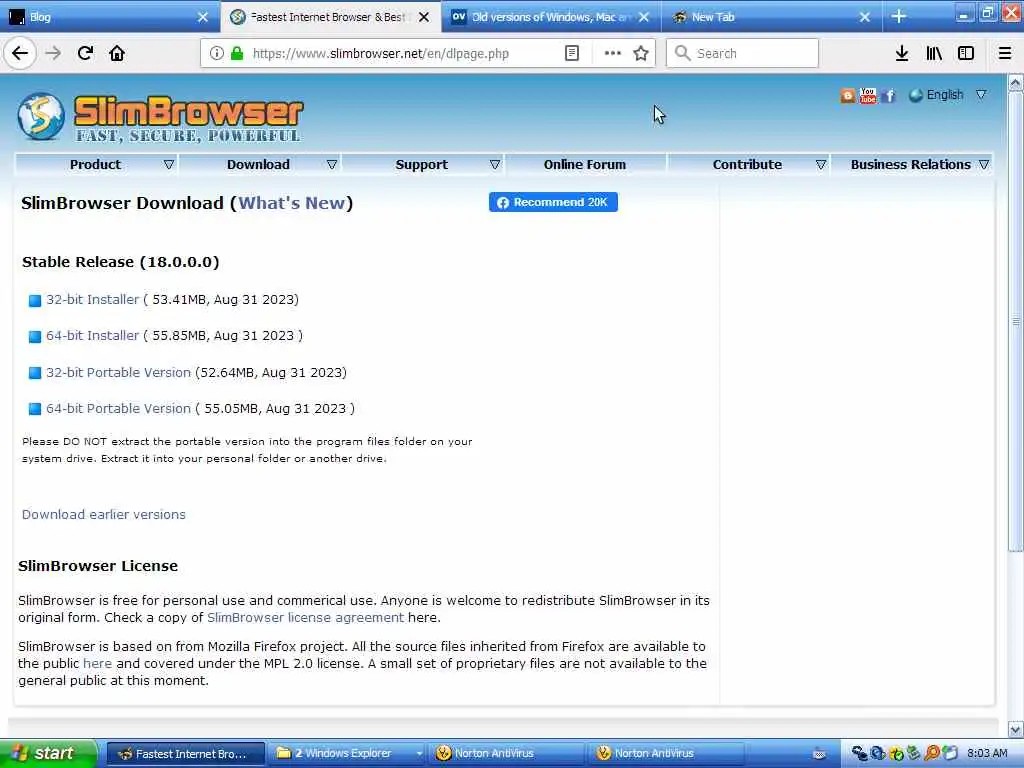Expand the Support menu arrow
This screenshot has width=1024, height=768.
click(x=495, y=165)
